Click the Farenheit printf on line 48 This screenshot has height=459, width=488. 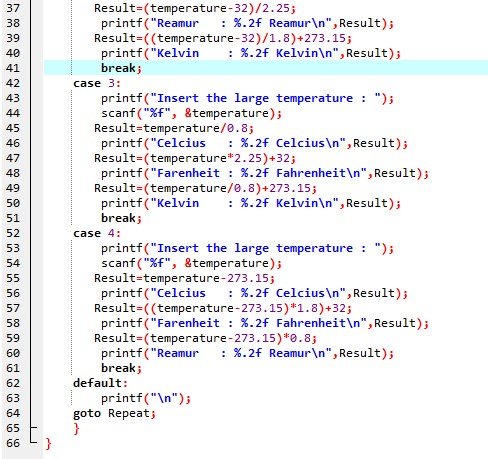[265, 173]
